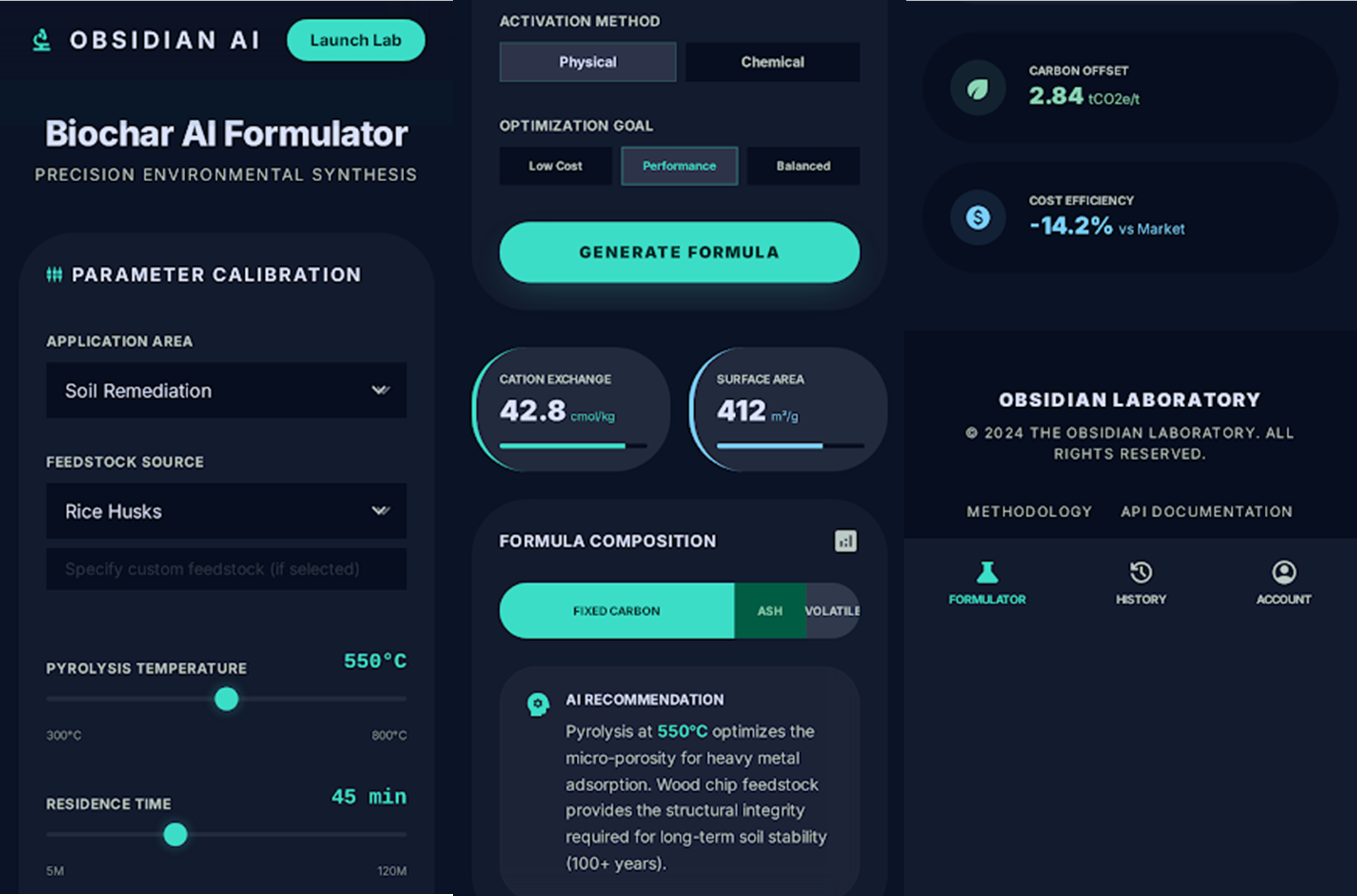Open the API Documentation link
This screenshot has height=896, width=1357.
pyautogui.click(x=1206, y=511)
